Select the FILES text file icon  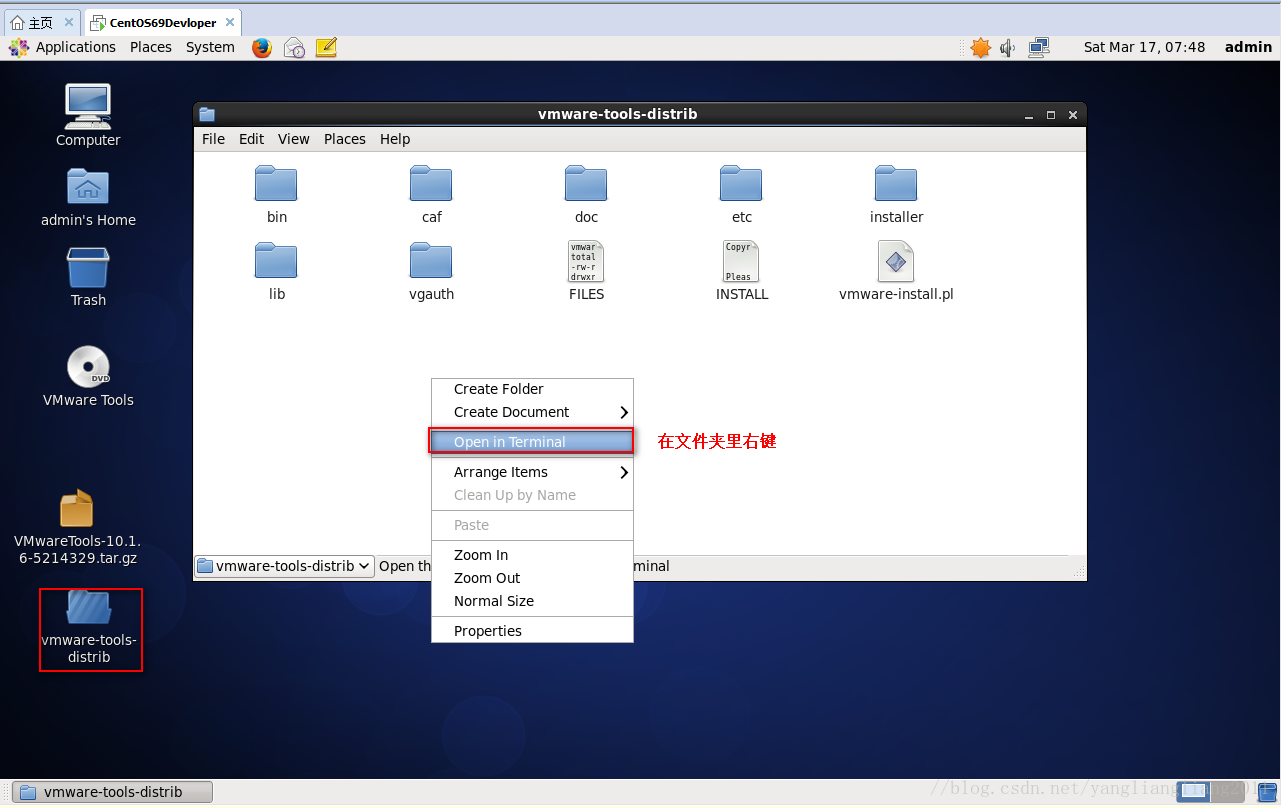[x=586, y=261]
